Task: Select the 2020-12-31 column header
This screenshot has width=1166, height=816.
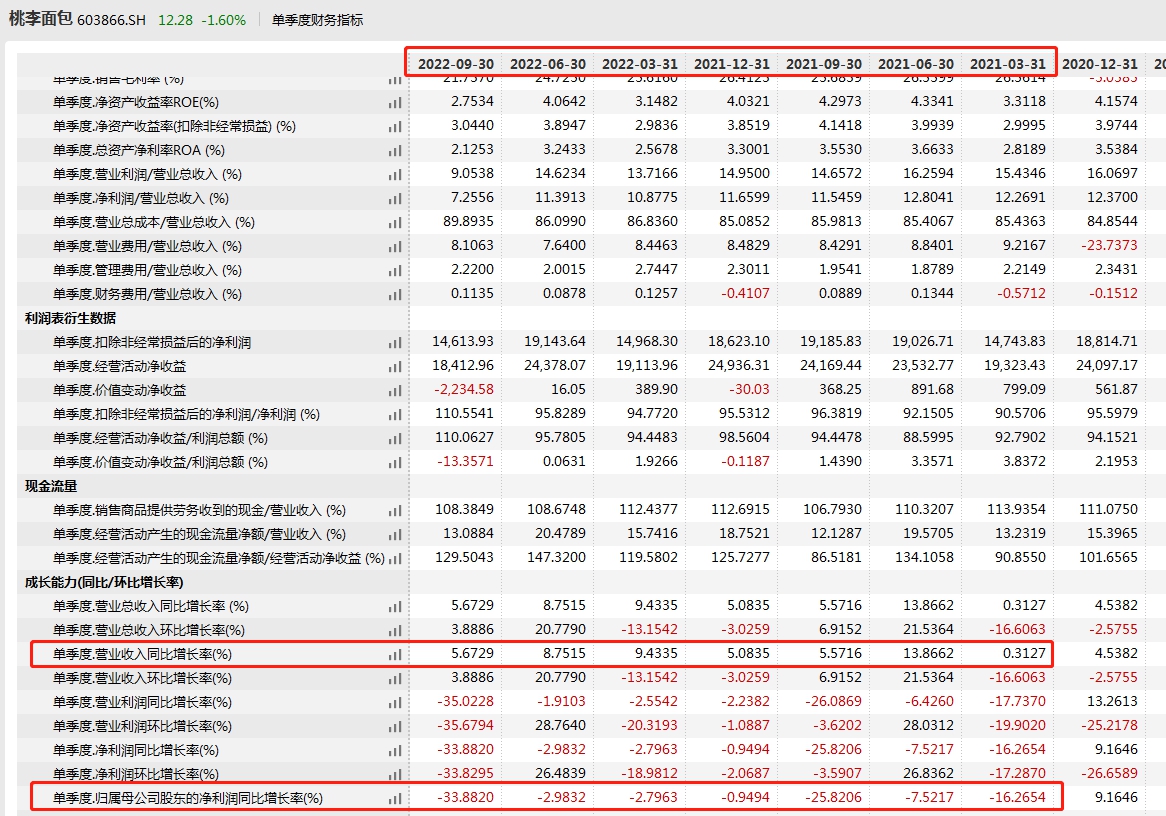Action: (x=1100, y=64)
